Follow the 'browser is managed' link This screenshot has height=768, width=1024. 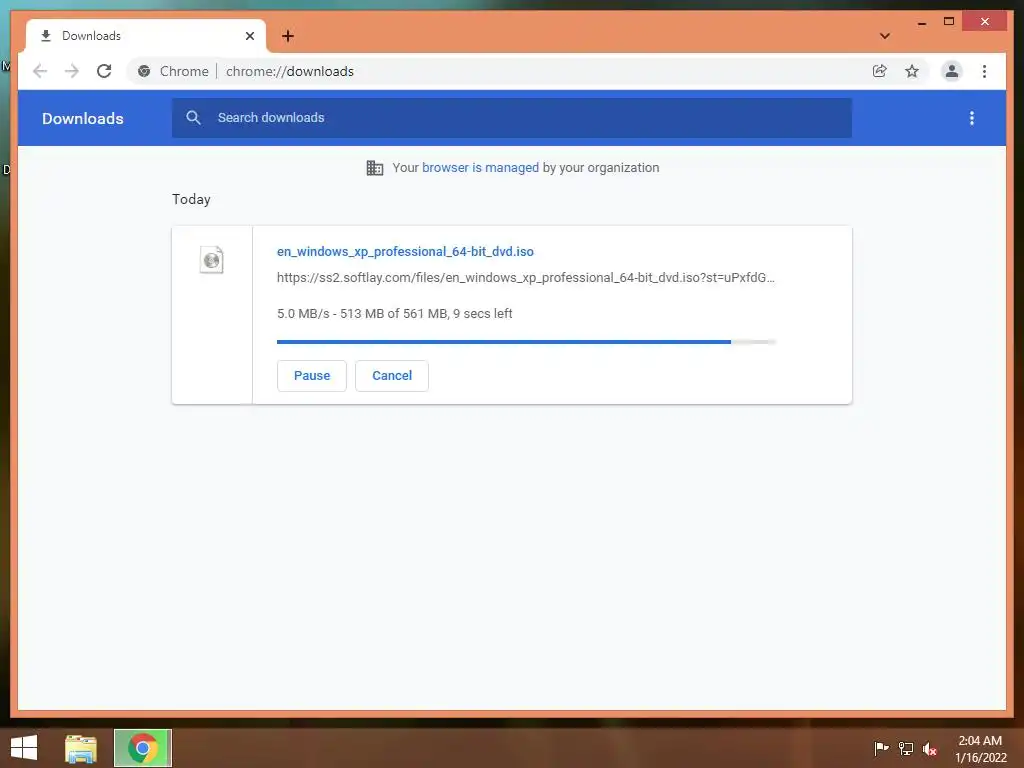[x=480, y=167]
